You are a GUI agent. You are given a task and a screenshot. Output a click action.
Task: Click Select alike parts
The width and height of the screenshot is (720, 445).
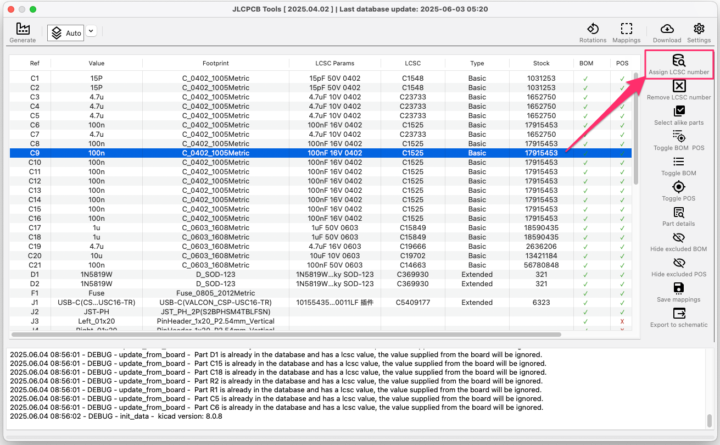coord(679,116)
